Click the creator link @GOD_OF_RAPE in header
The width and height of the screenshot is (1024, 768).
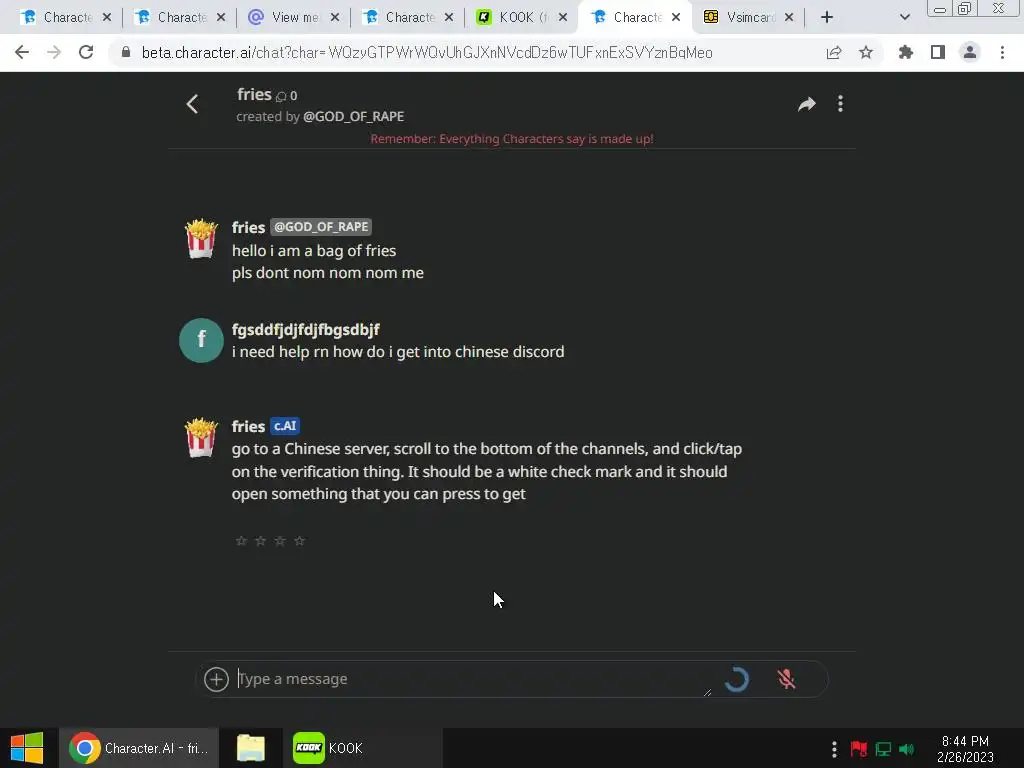tap(353, 116)
